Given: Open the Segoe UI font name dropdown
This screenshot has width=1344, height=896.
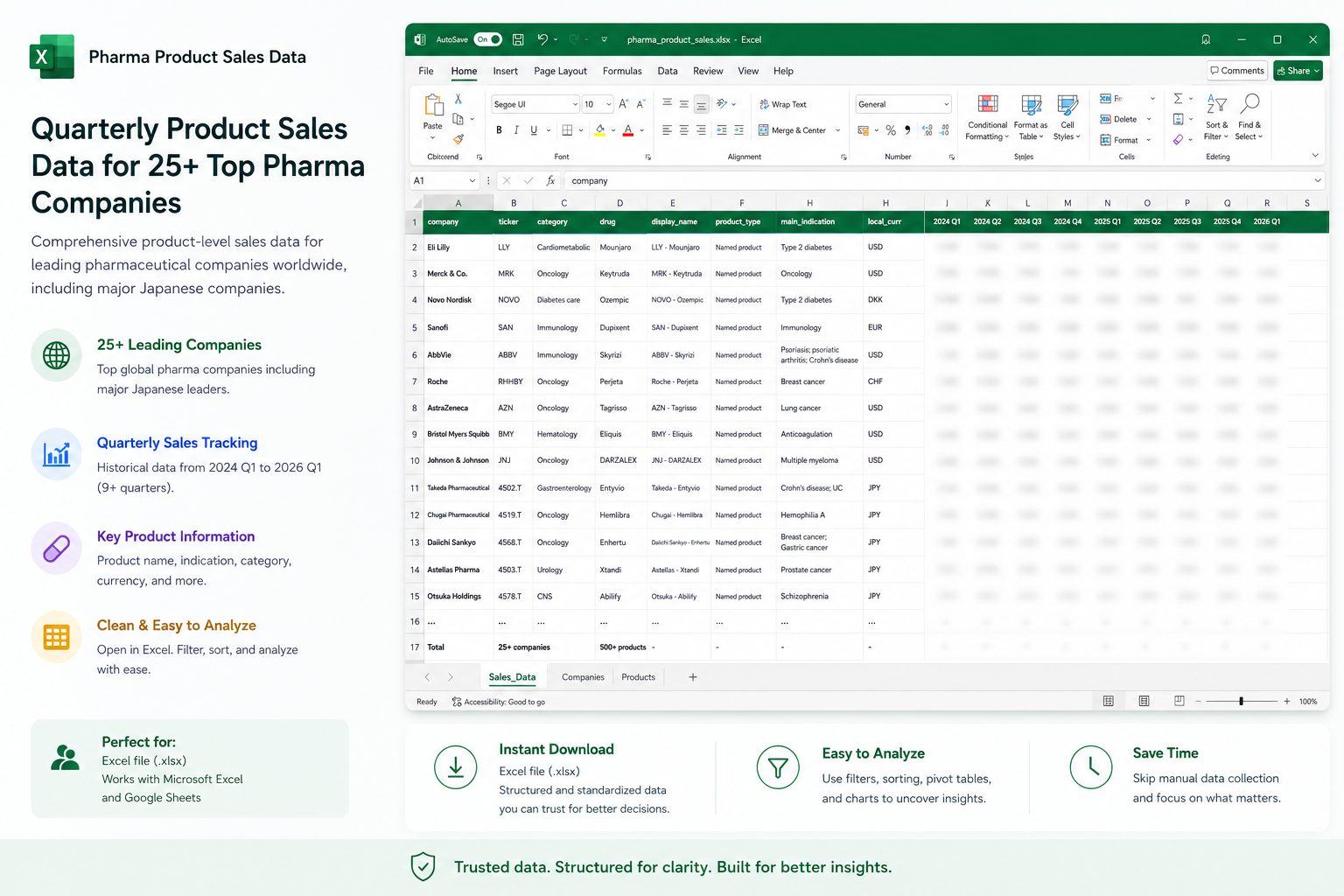Looking at the screenshot, I should [575, 104].
